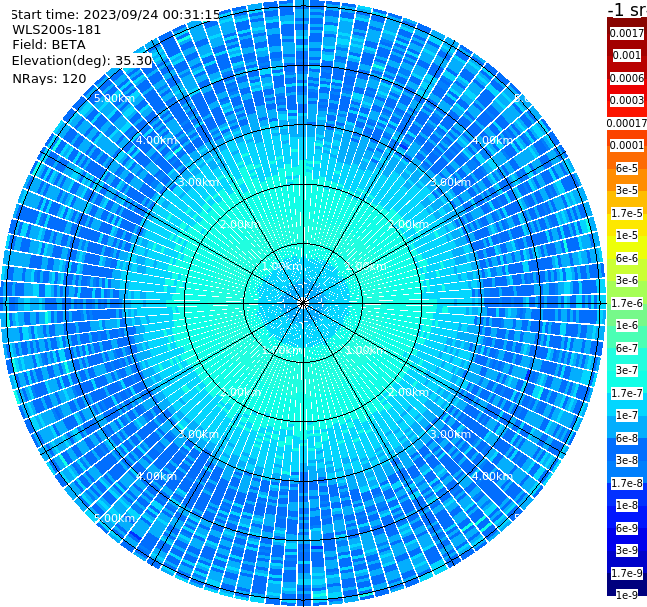Click the 3e-5 colorbar tick label
This screenshot has height=607, width=647.
coord(627,190)
